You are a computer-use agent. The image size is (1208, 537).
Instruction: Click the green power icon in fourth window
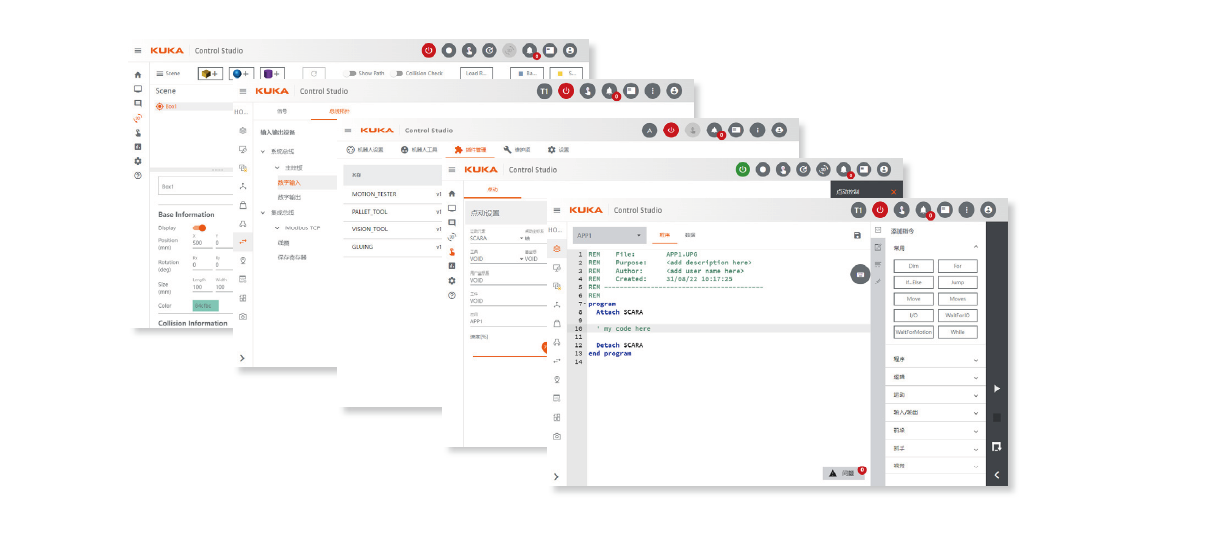[x=742, y=169]
